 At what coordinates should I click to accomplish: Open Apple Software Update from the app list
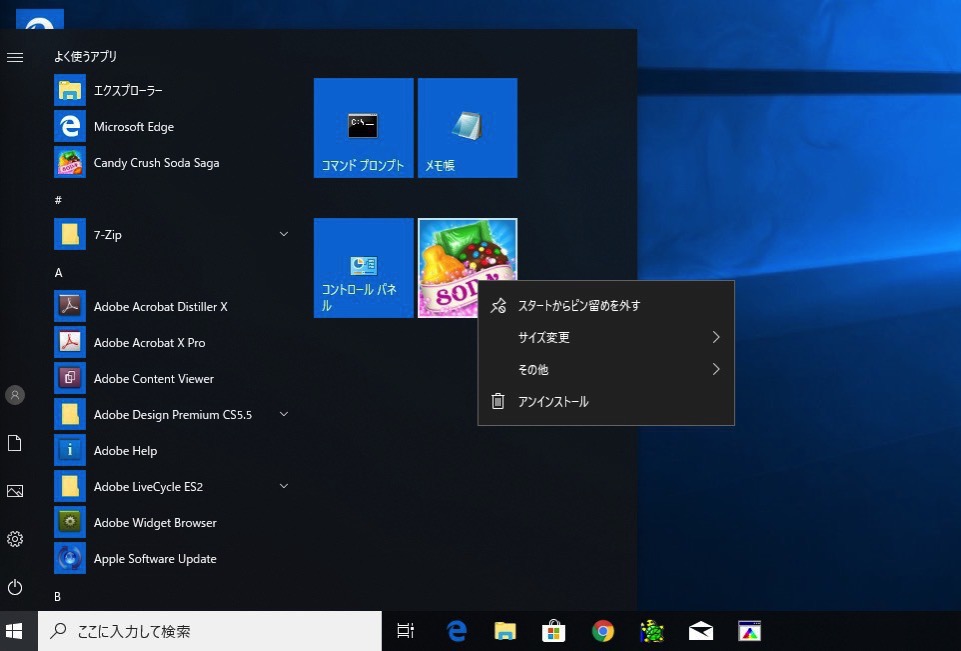[155, 559]
